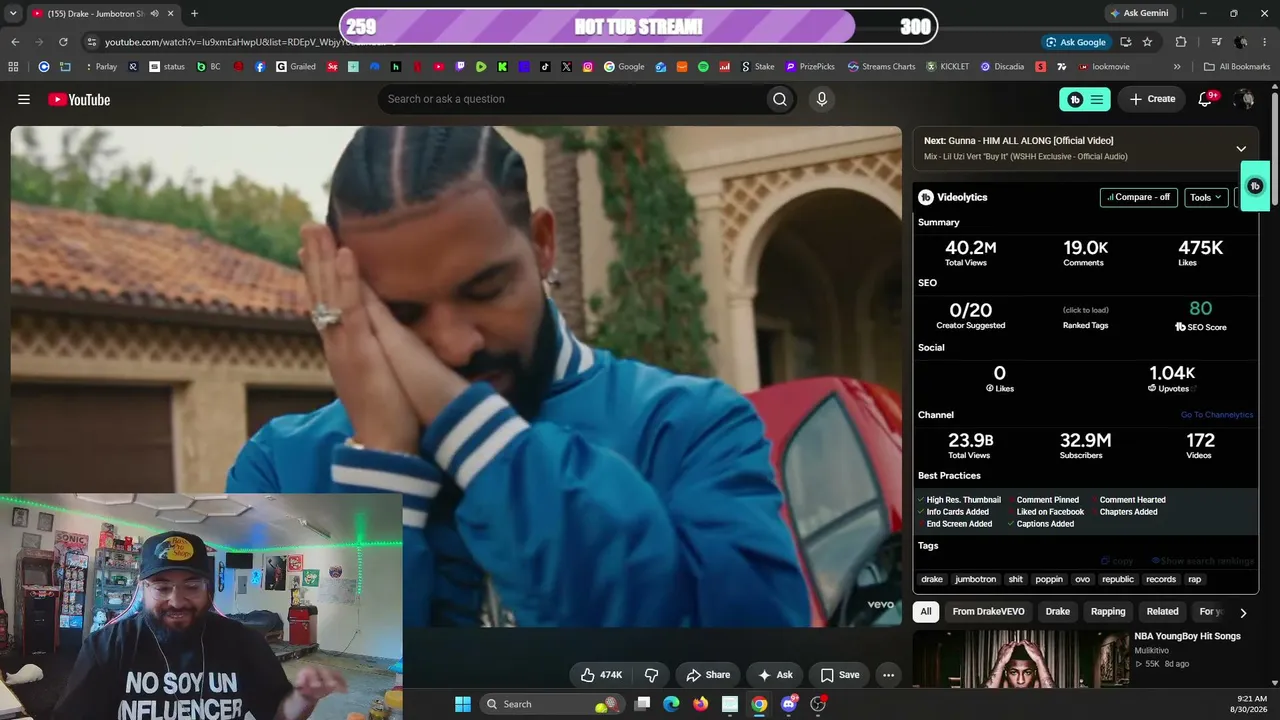
Task: Select the Rapping filter chip
Action: coord(1108,611)
